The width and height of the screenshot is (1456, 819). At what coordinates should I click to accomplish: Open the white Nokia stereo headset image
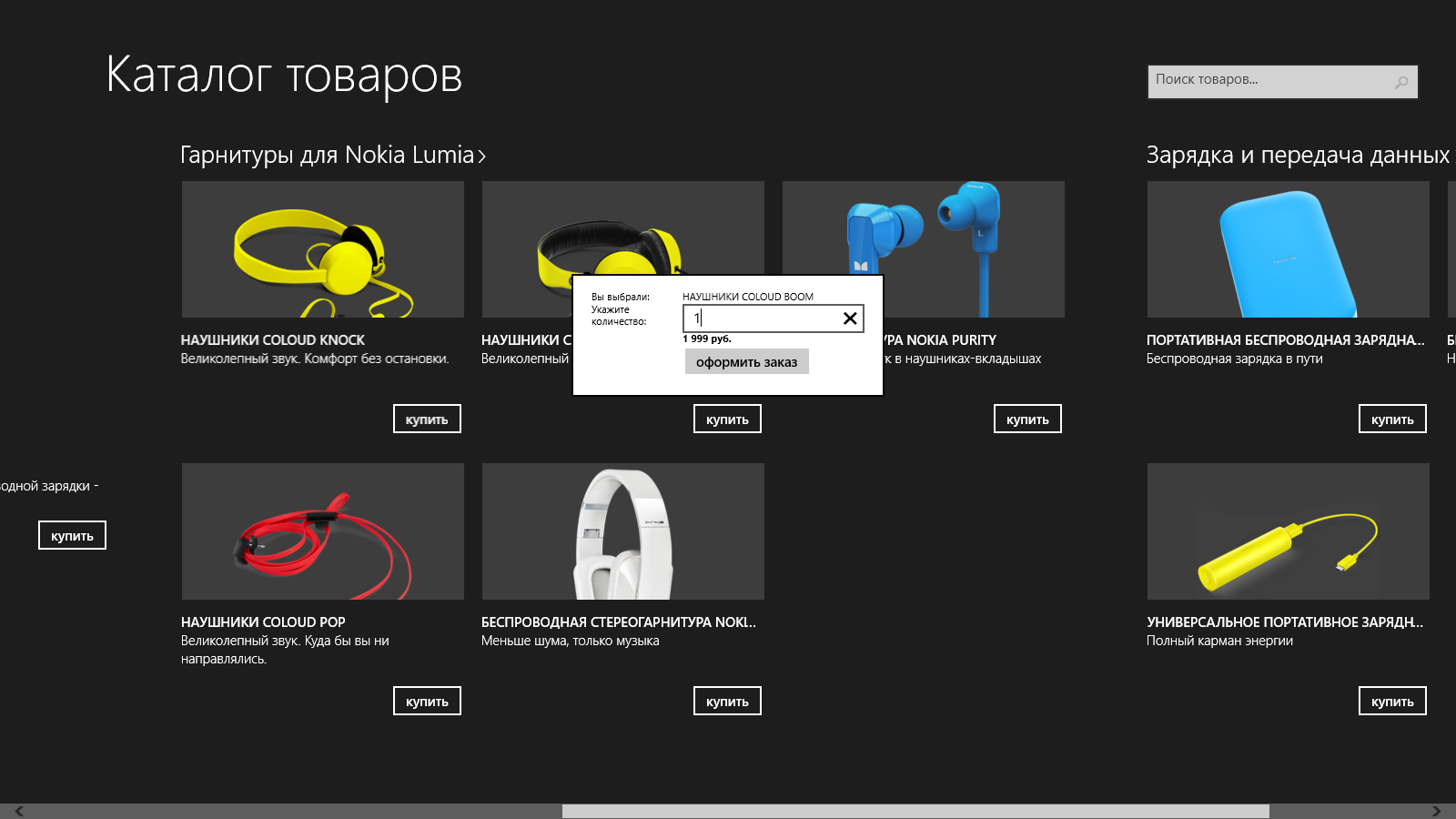[x=622, y=531]
